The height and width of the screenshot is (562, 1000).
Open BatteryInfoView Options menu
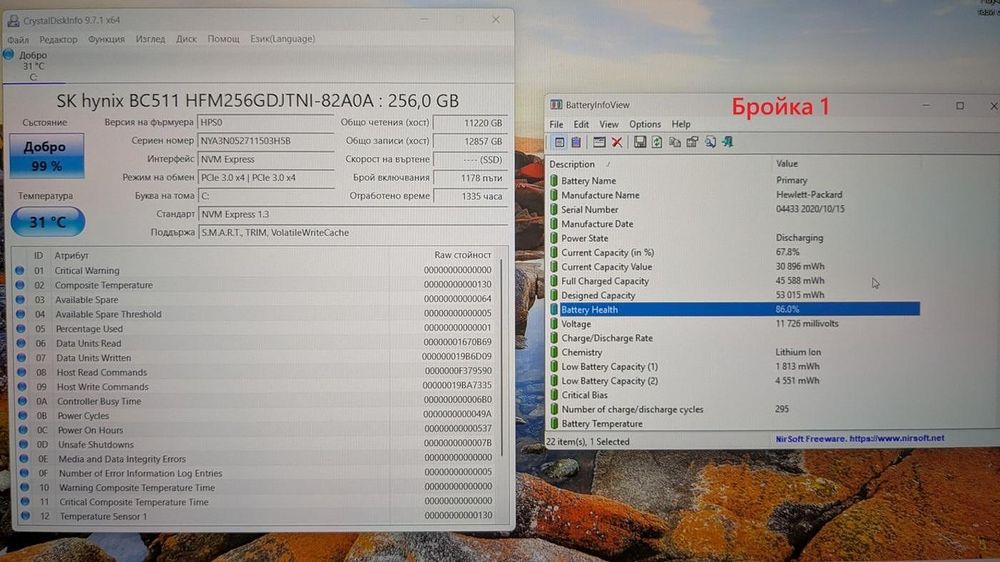645,124
